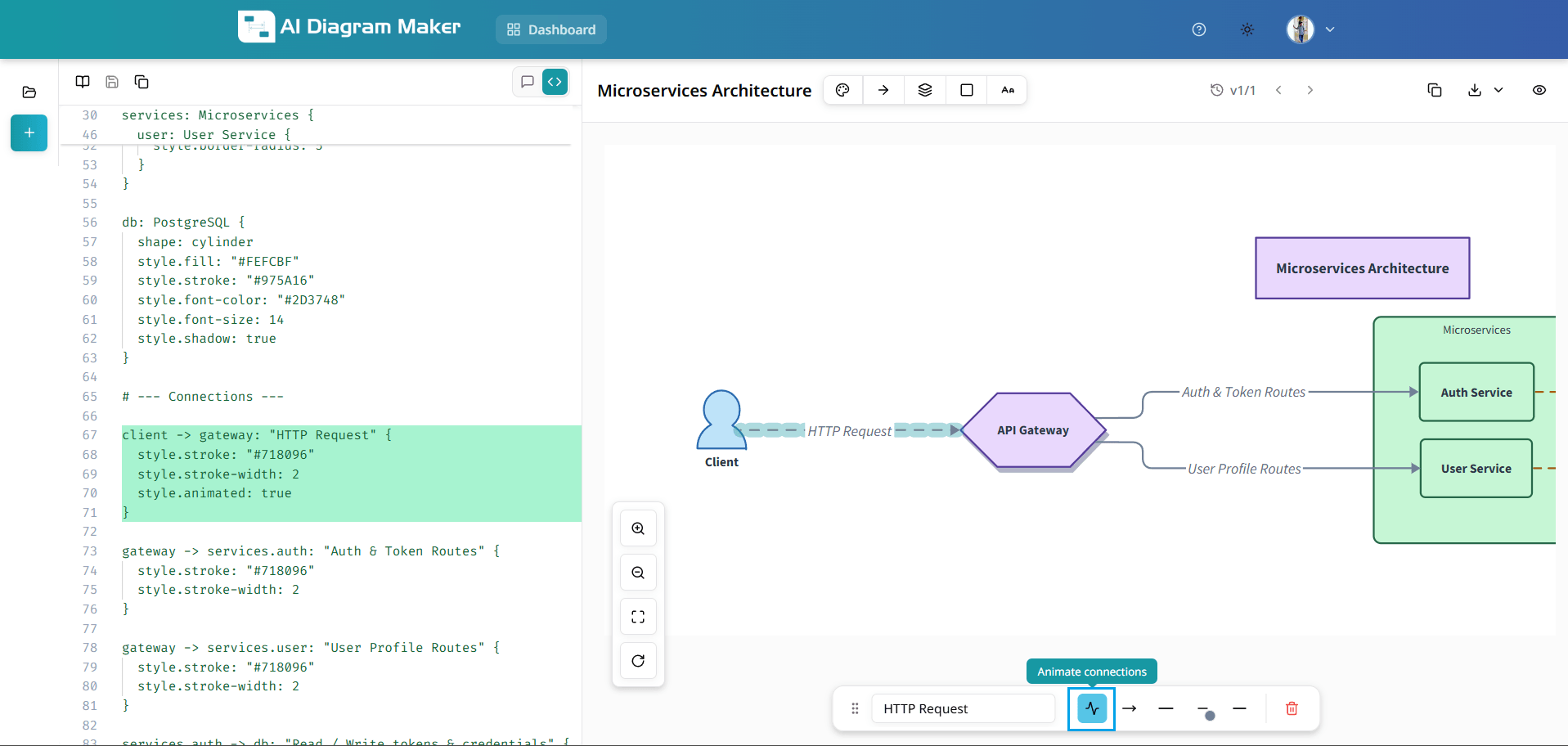Switch to the chat view tab

(528, 82)
